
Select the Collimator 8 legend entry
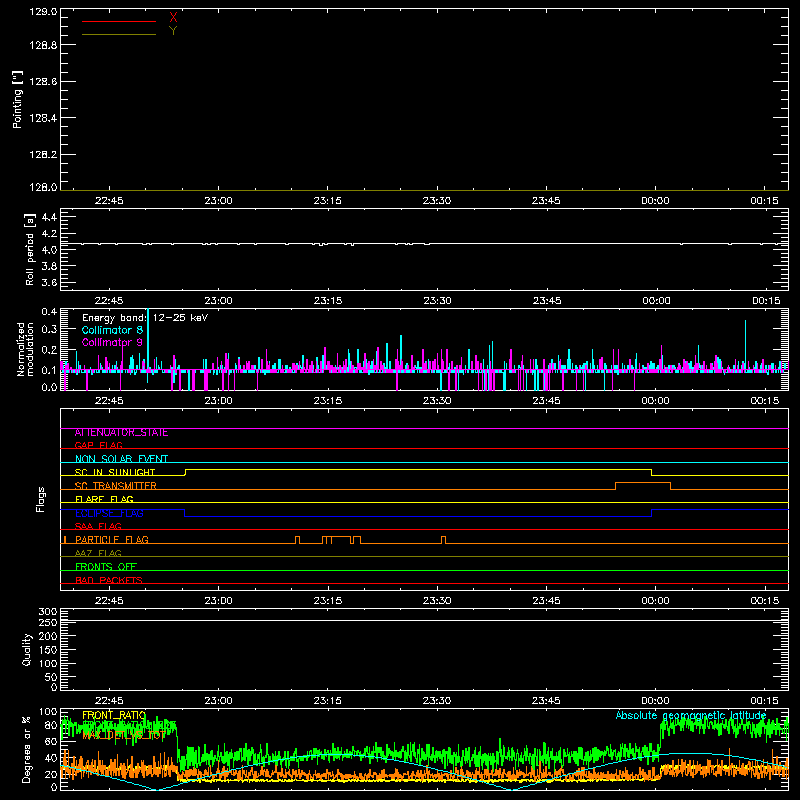(x=112, y=330)
